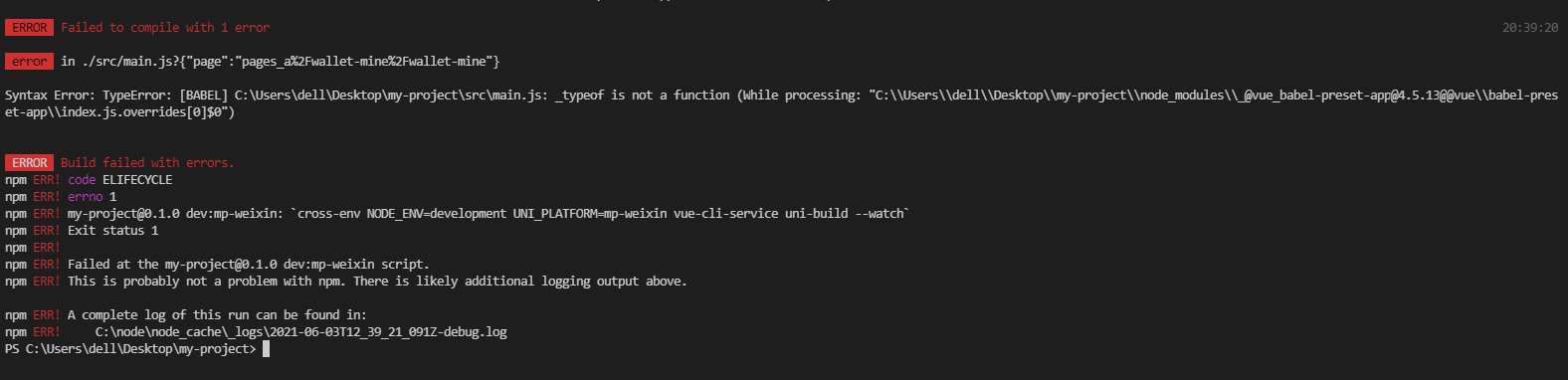The image size is (1568, 380).
Task: Click the 20:39:20 timestamp
Action: (1530, 28)
